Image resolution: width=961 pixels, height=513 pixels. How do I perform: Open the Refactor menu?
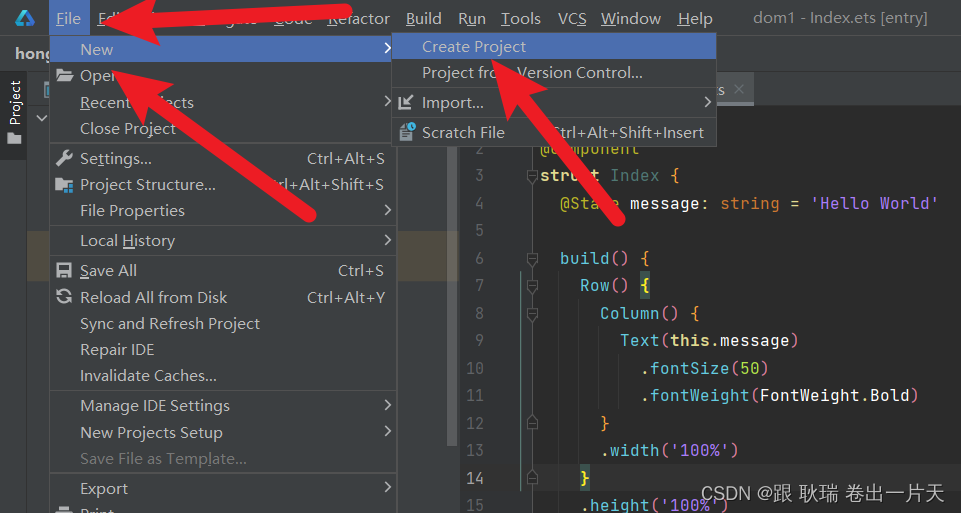(359, 19)
